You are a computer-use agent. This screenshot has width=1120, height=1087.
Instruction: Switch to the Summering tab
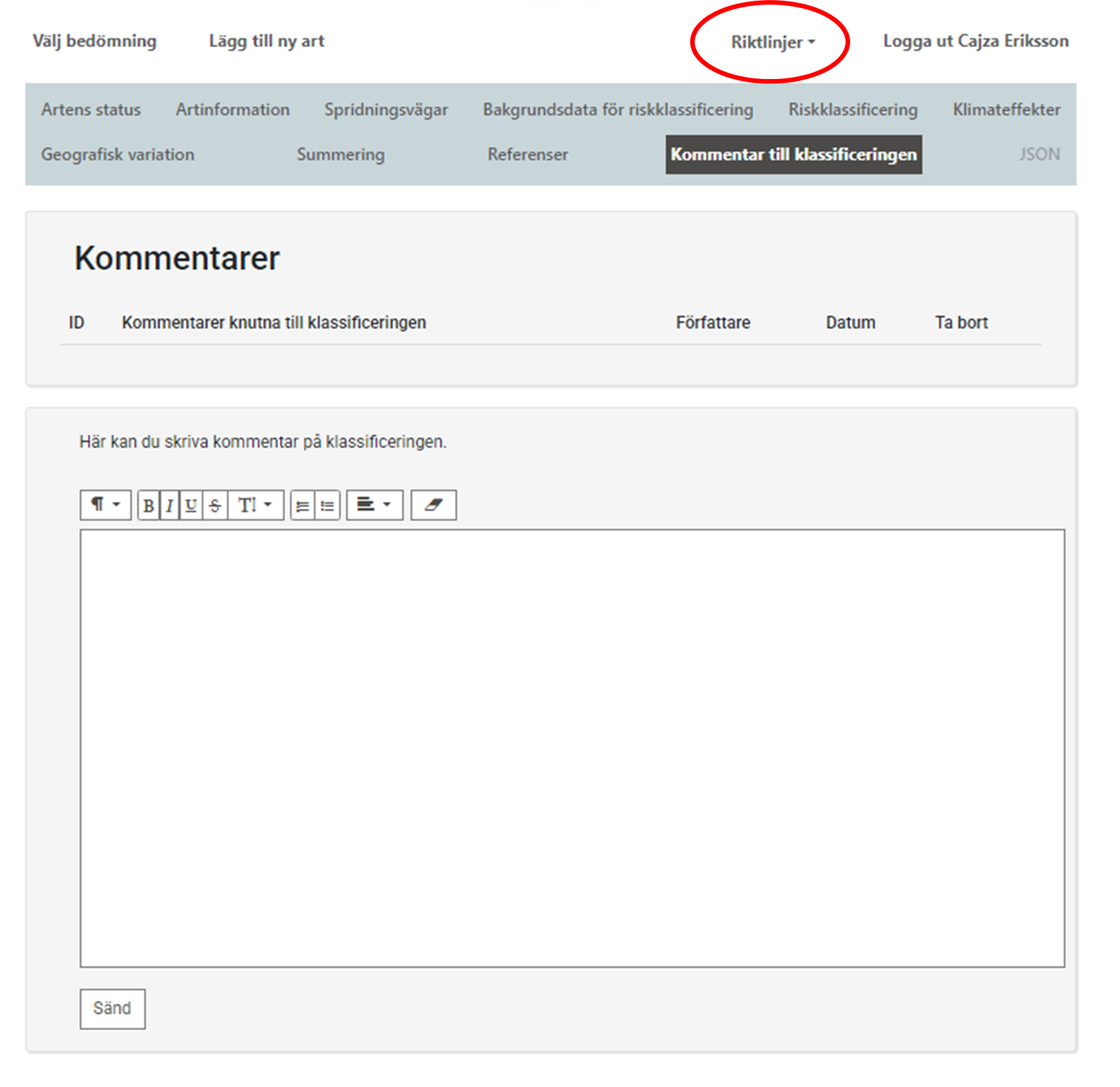point(340,154)
